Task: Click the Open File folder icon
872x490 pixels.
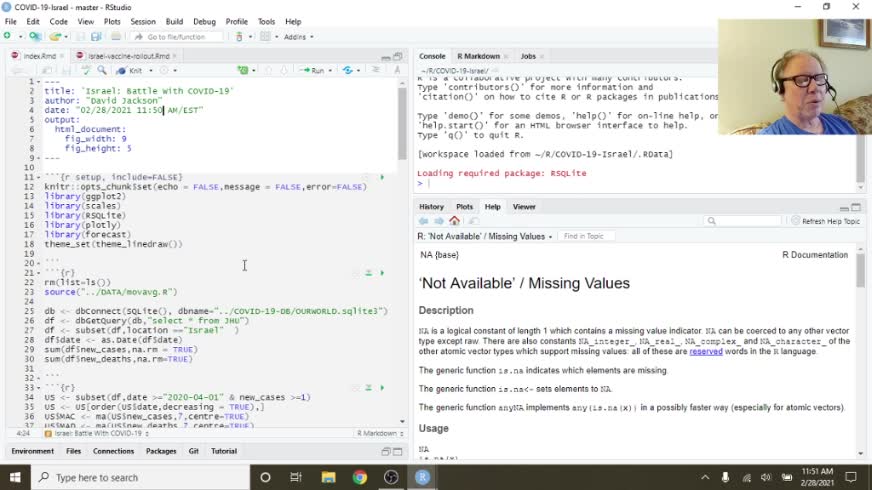Action: [54, 37]
